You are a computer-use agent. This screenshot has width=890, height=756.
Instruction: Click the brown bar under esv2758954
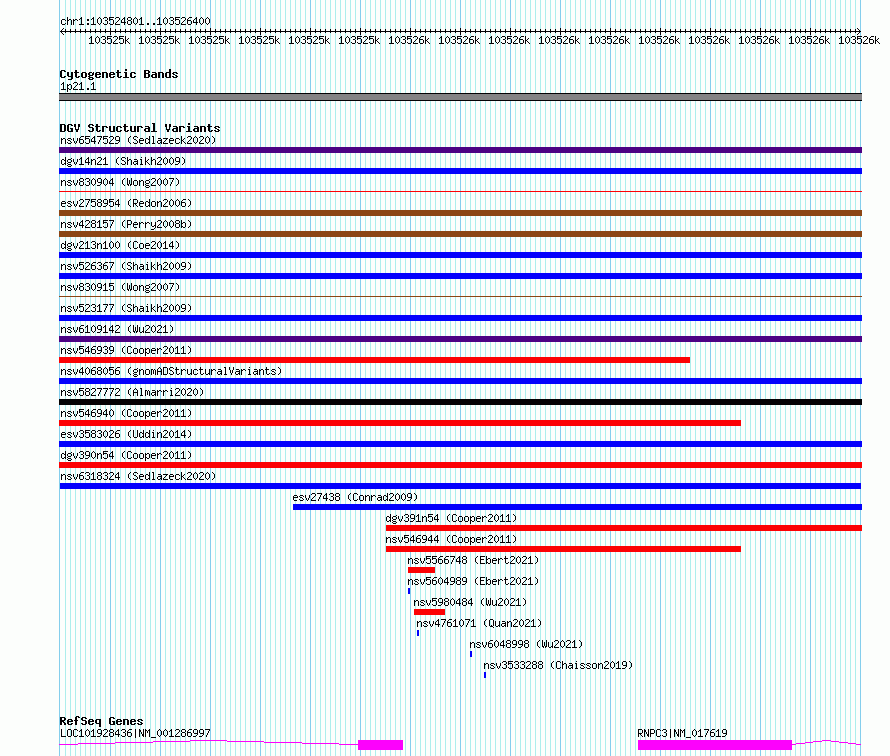tap(460, 213)
